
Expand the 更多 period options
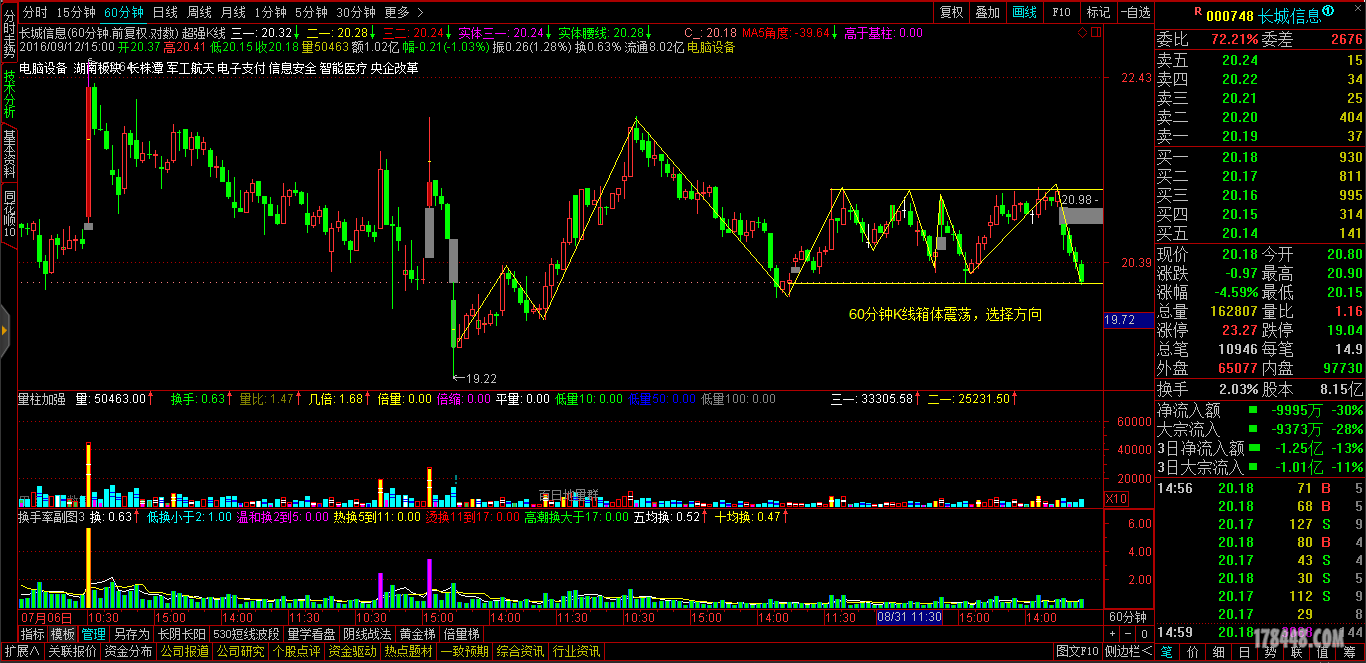pyautogui.click(x=403, y=12)
